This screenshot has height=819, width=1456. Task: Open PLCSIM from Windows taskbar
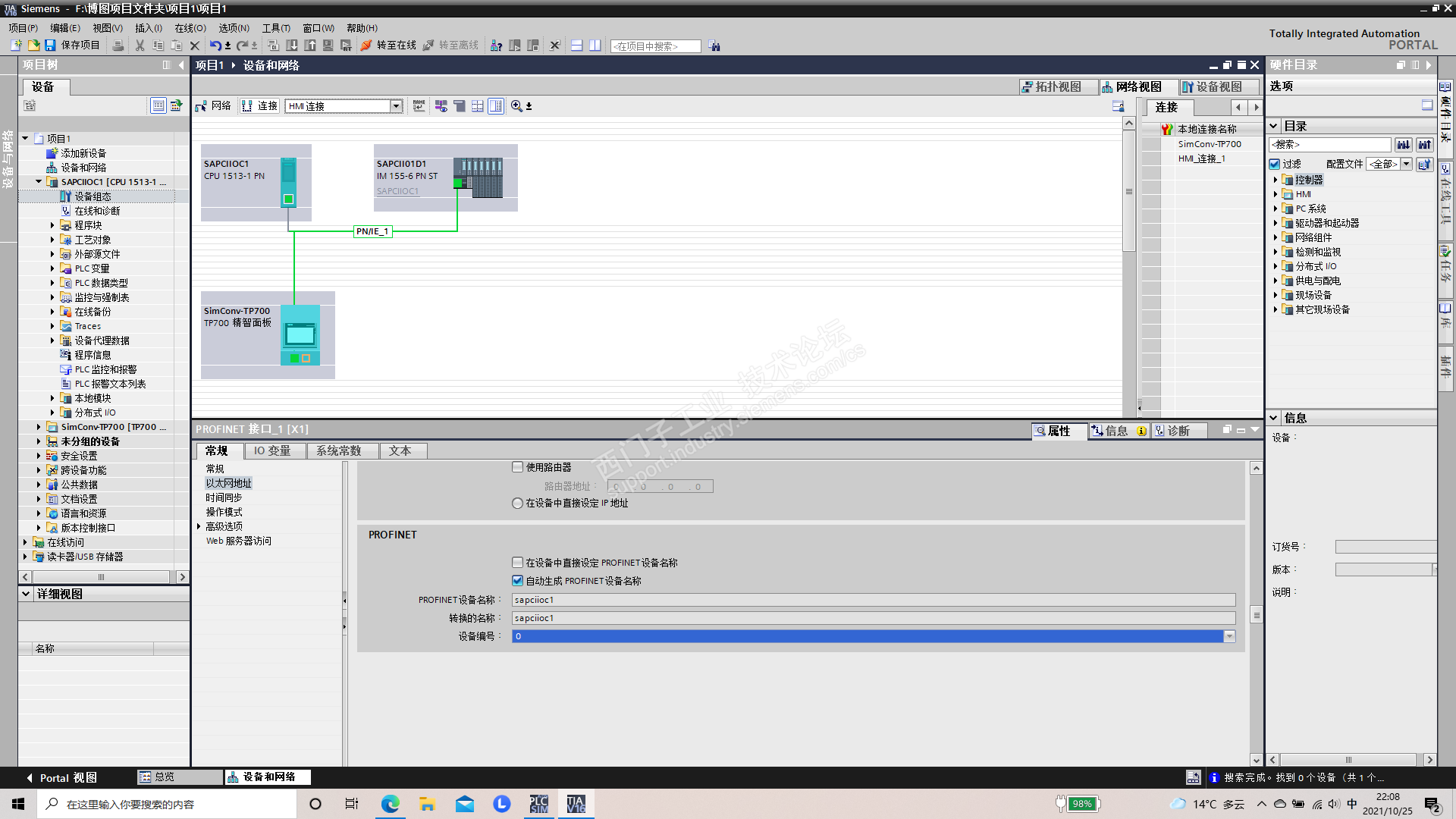(538, 804)
